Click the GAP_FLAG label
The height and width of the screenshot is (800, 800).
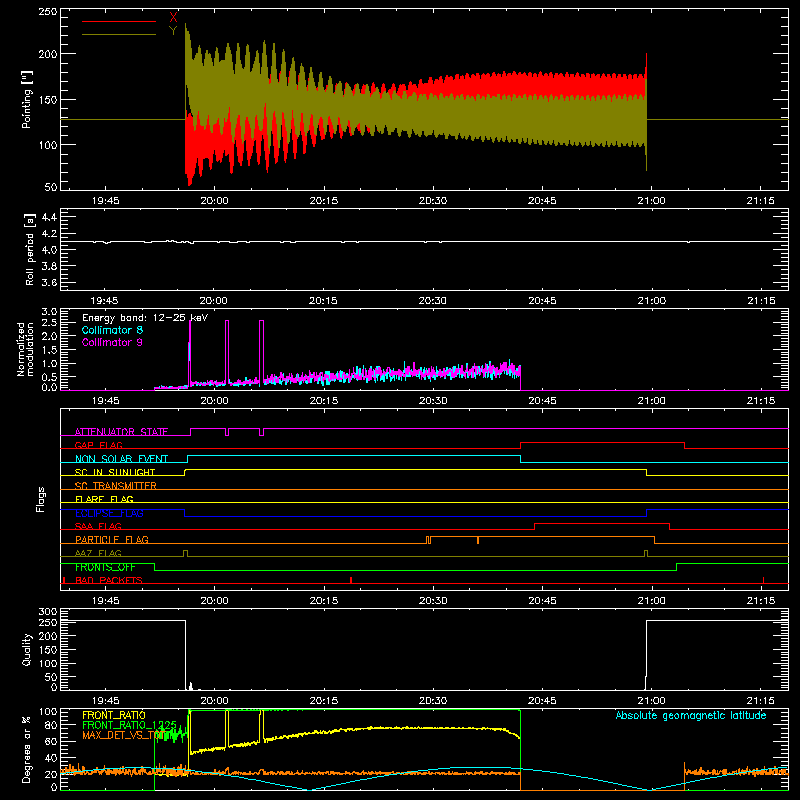tap(98, 445)
